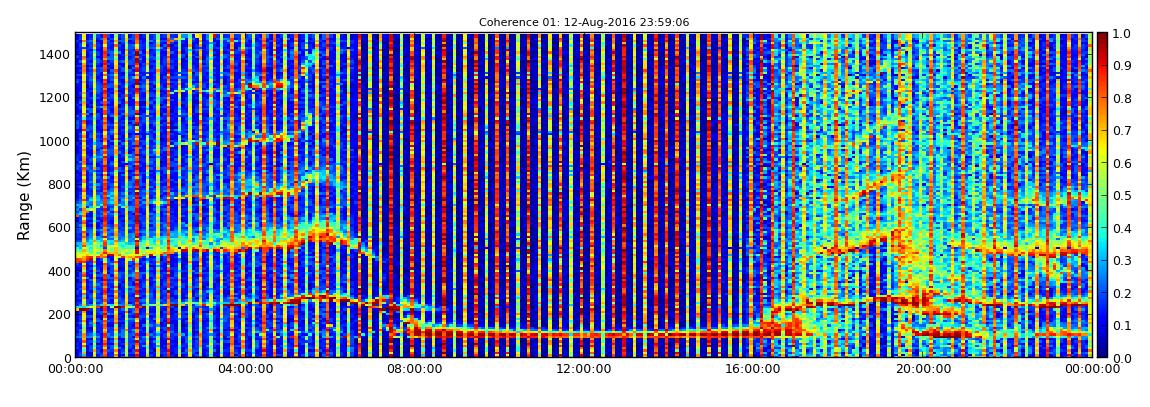Click the green middle of the colorbar
This screenshot has width=1150, height=407.
pyautogui.click(x=1102, y=195)
